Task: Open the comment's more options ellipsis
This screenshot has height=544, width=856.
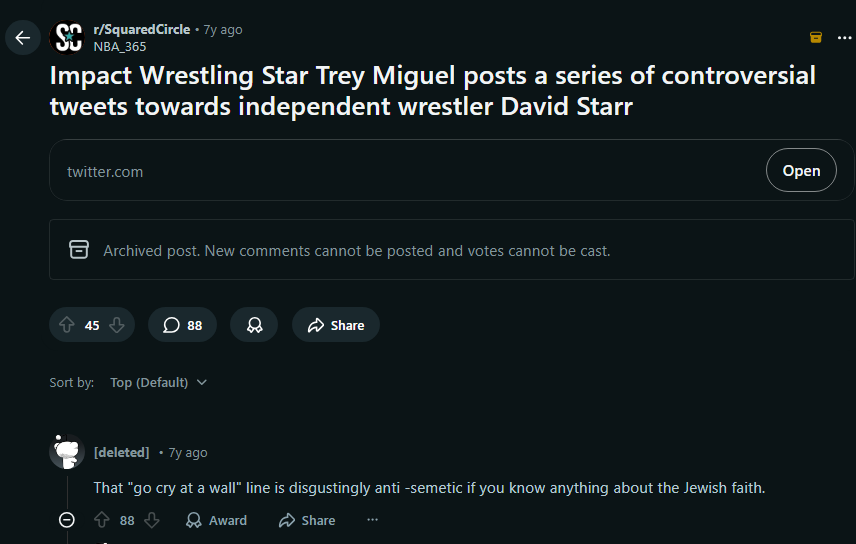Action: click(x=372, y=520)
